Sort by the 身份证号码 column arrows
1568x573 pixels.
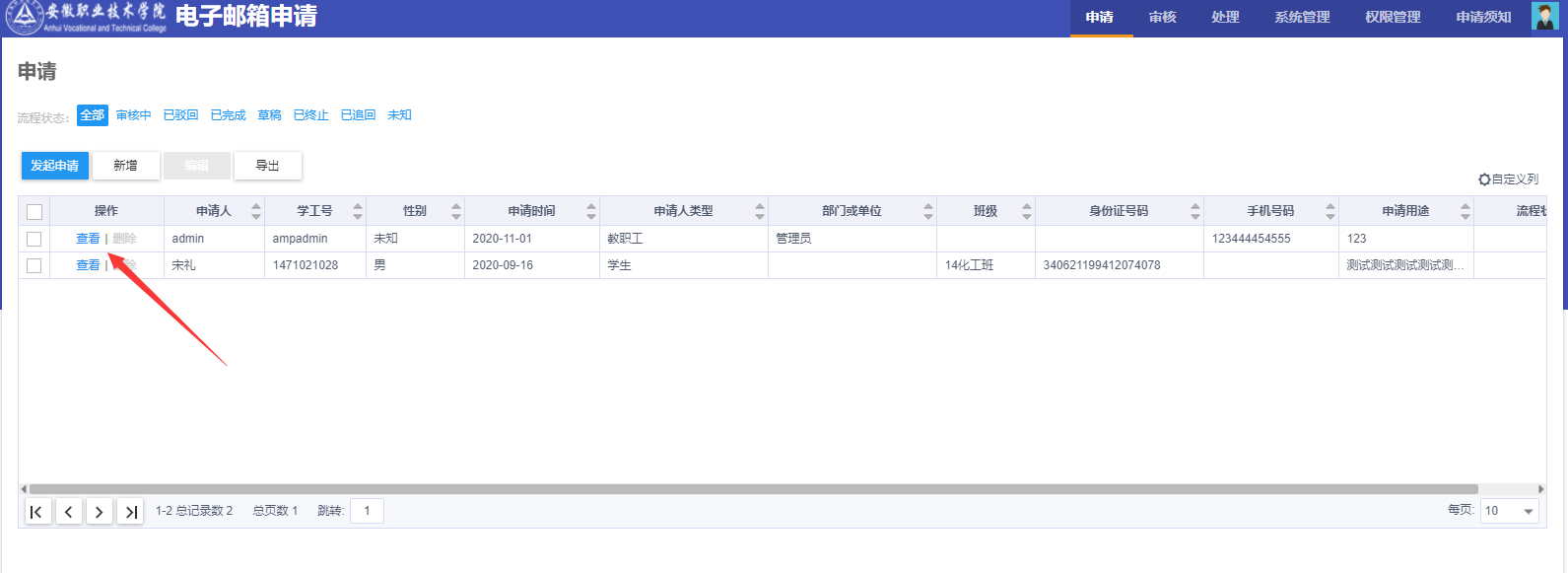tap(1195, 211)
